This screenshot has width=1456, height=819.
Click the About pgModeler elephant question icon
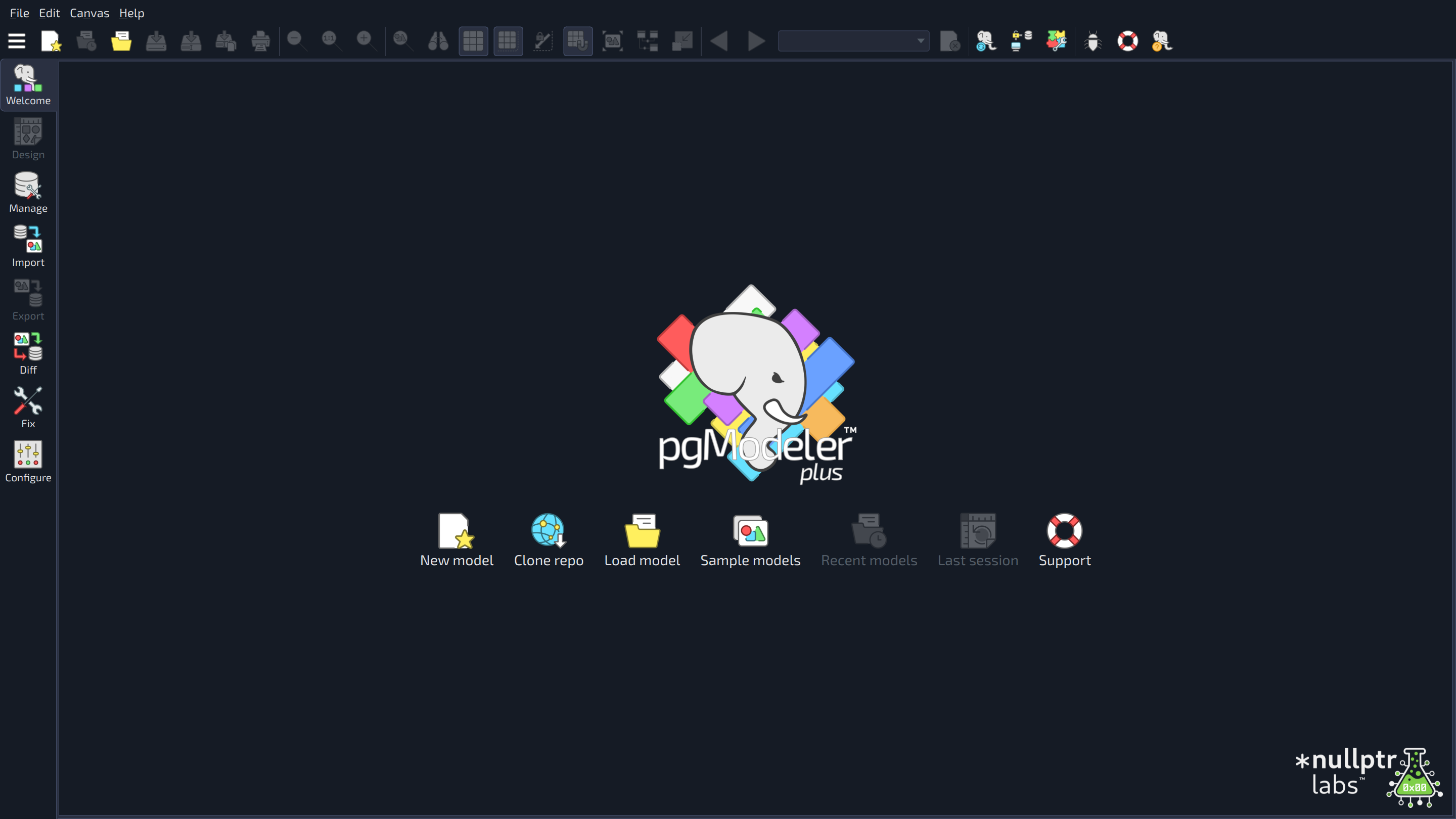coord(1162,40)
